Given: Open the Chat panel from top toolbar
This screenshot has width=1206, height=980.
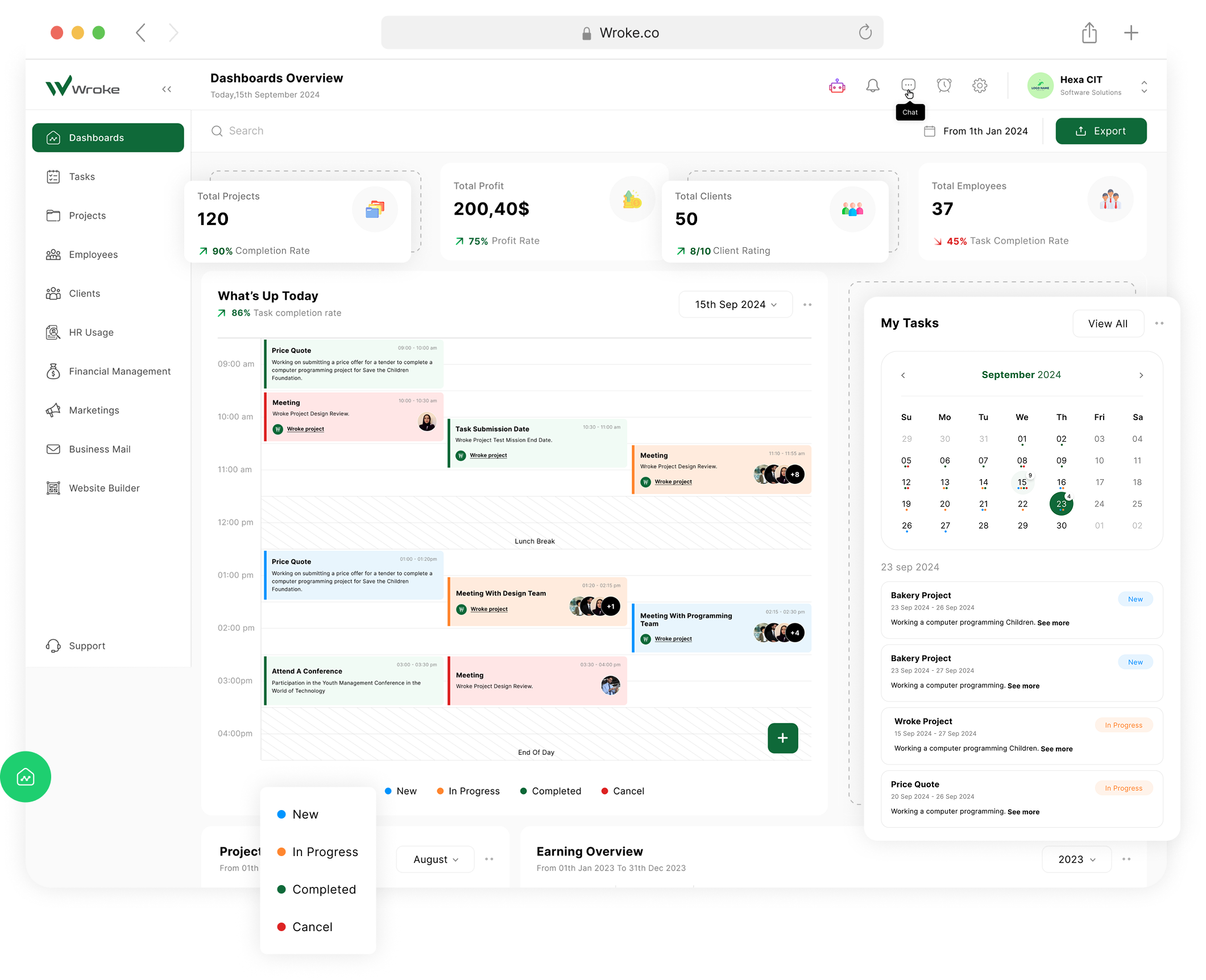Looking at the screenshot, I should [x=908, y=85].
